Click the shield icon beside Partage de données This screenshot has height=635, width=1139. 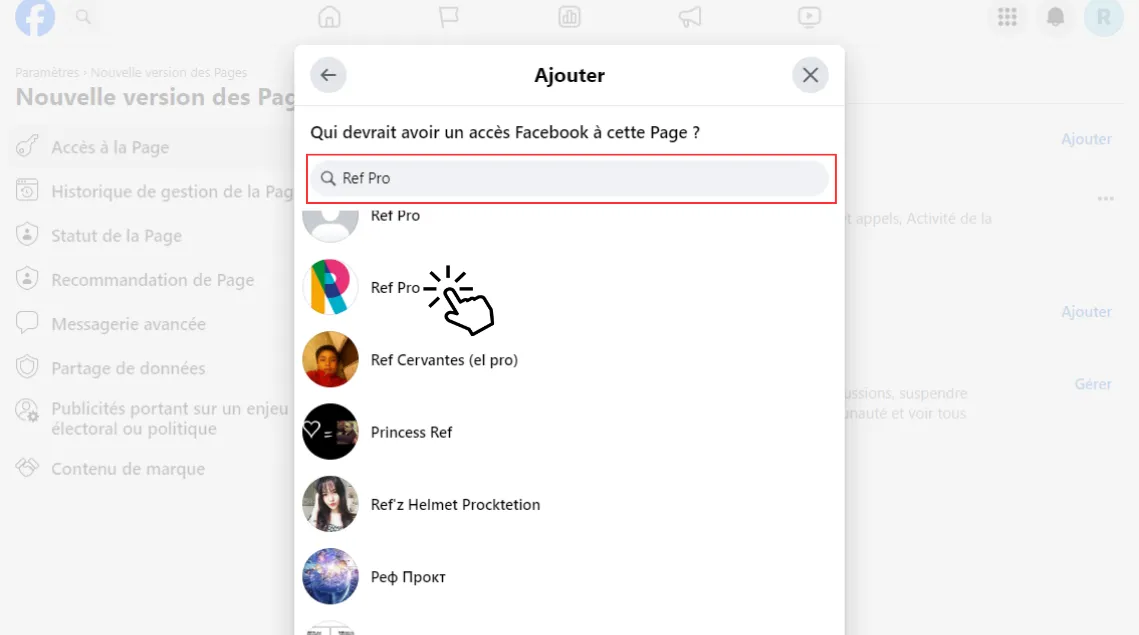27,367
